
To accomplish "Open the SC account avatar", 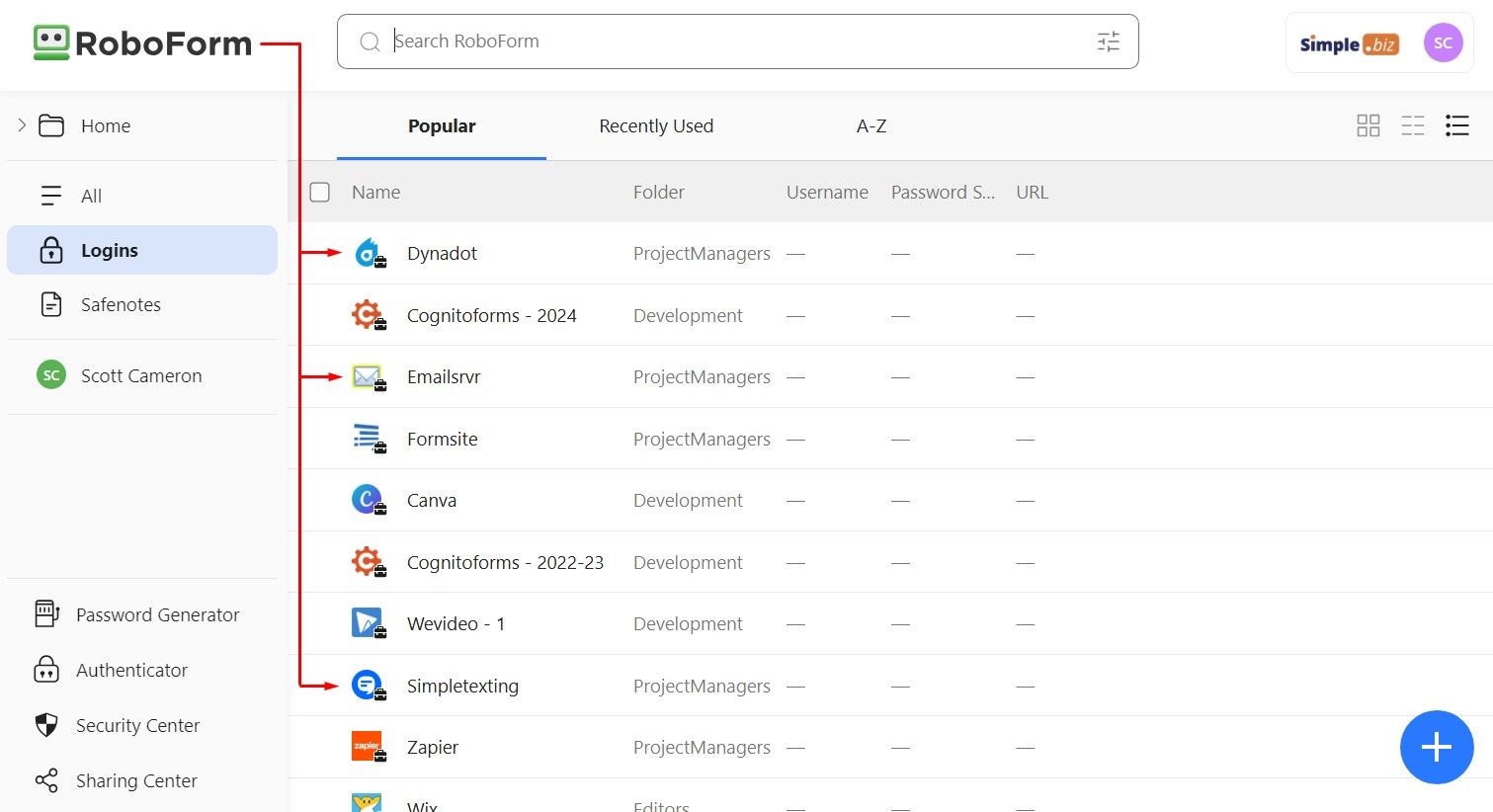I will click(x=1443, y=42).
